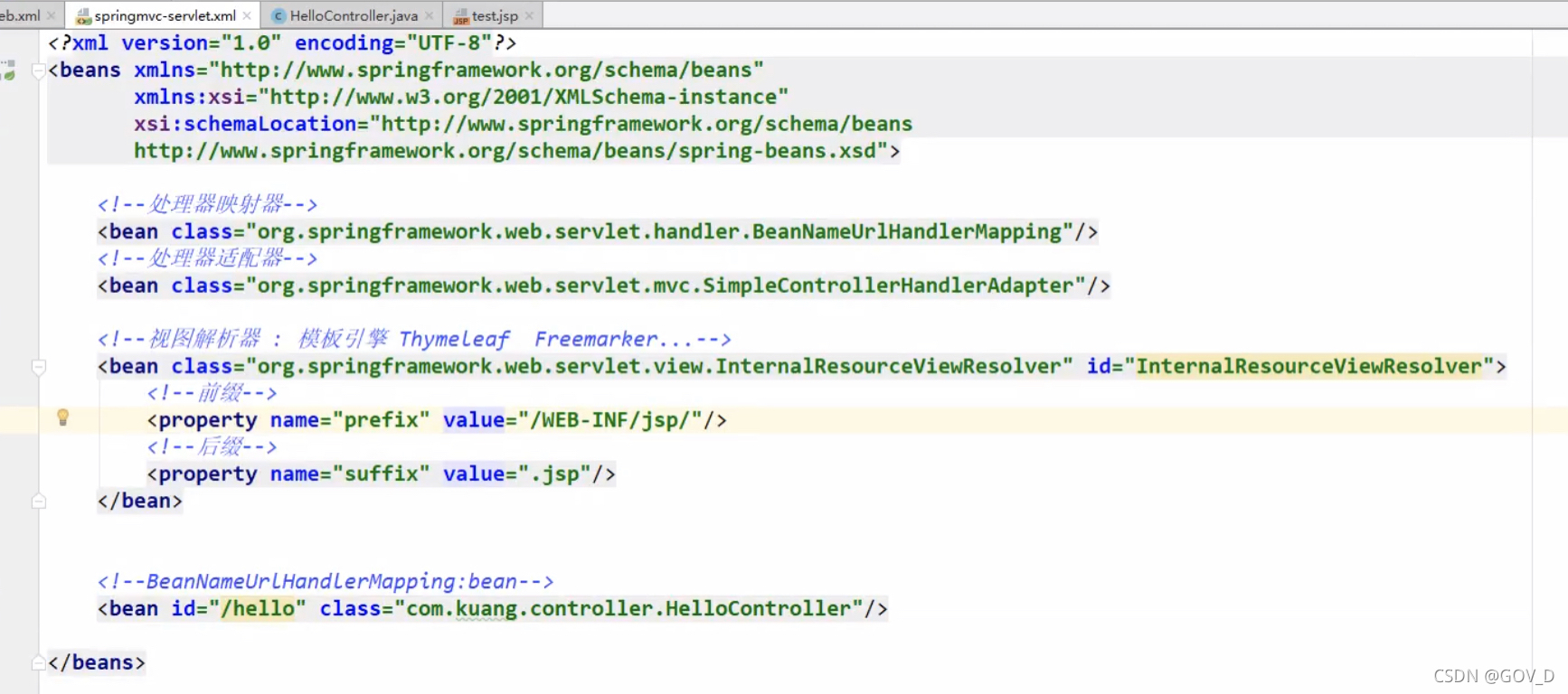The image size is (1568, 694).
Task: Close the HelloController.java tab
Action: click(x=430, y=15)
